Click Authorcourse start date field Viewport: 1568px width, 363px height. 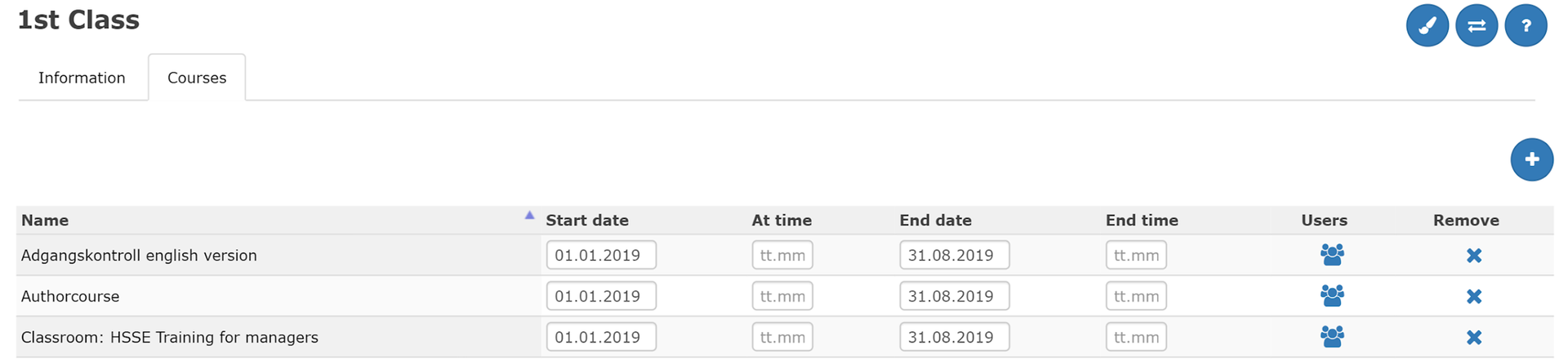tap(601, 296)
